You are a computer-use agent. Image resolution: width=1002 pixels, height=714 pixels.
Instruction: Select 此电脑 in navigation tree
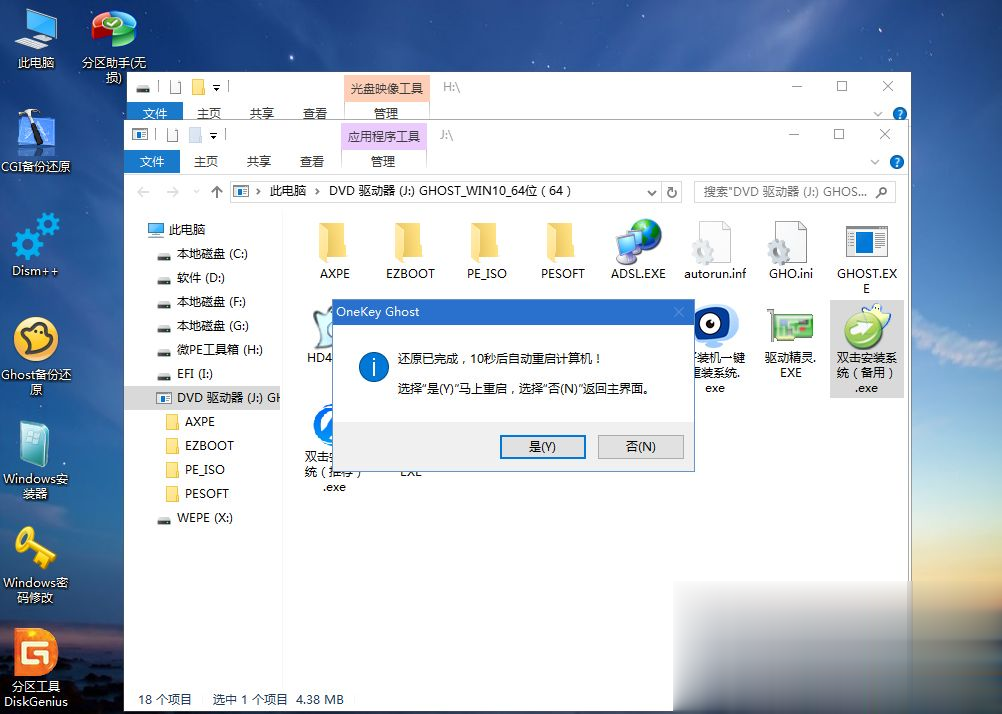[176, 229]
